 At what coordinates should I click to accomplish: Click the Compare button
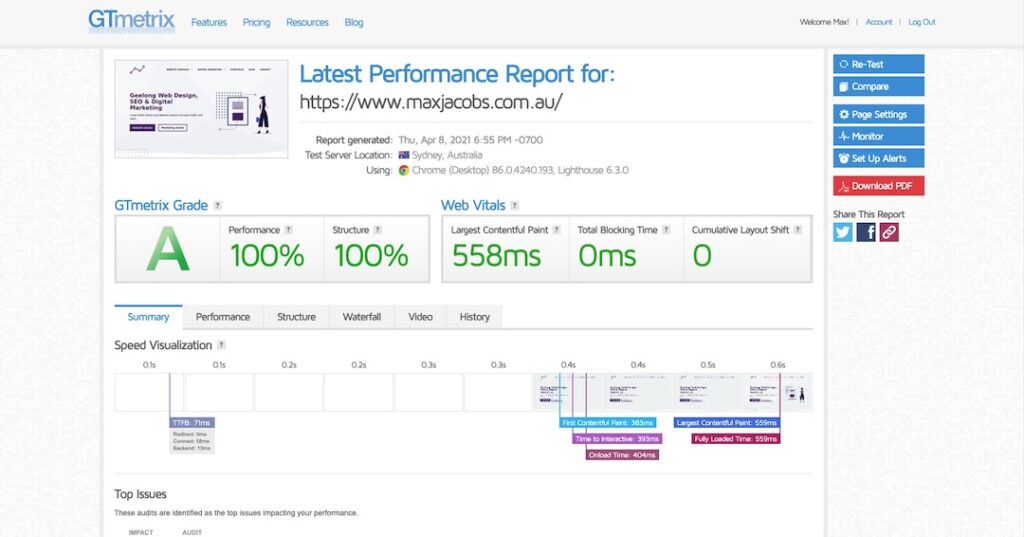click(x=878, y=86)
